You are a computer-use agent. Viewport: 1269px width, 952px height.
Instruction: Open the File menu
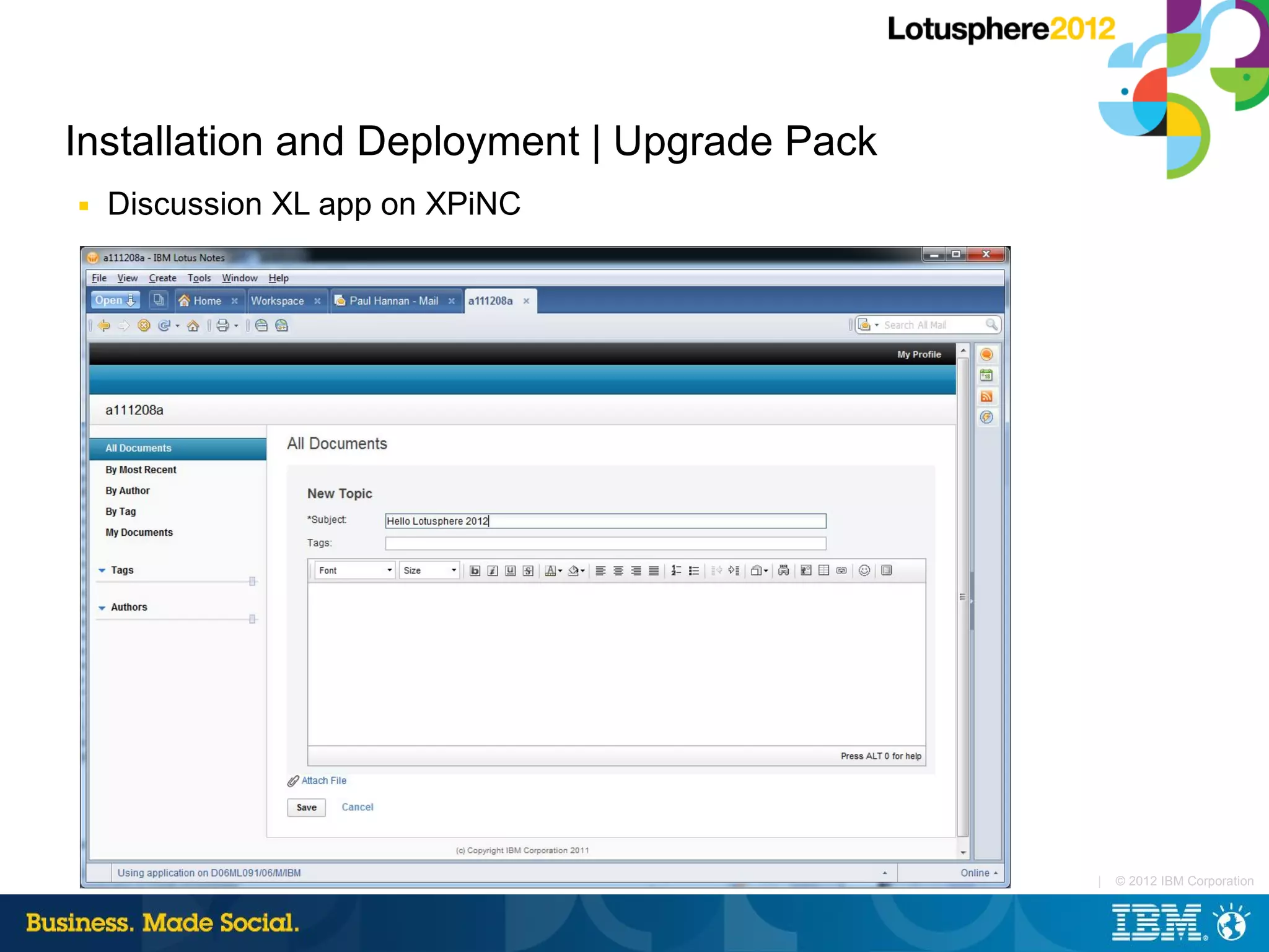point(99,278)
